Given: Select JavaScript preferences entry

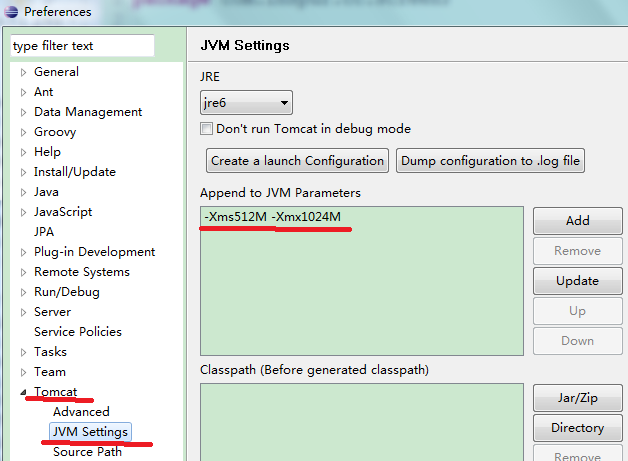Looking at the screenshot, I should (63, 212).
